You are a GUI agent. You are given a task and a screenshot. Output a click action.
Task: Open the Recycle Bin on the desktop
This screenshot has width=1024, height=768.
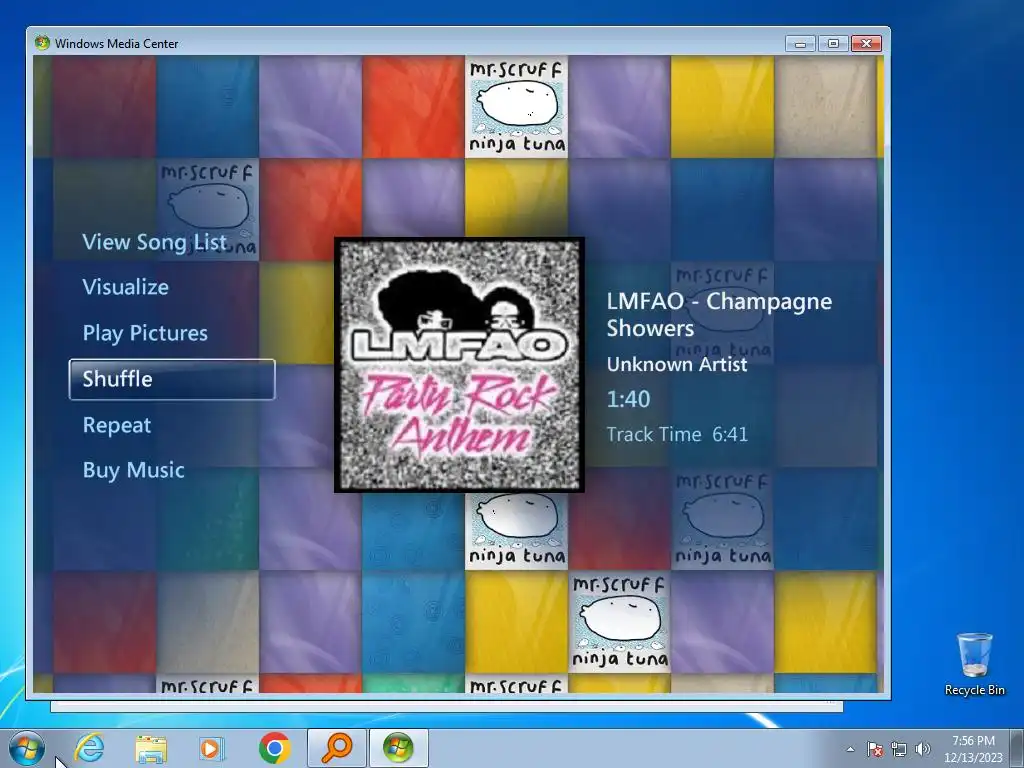(x=974, y=664)
